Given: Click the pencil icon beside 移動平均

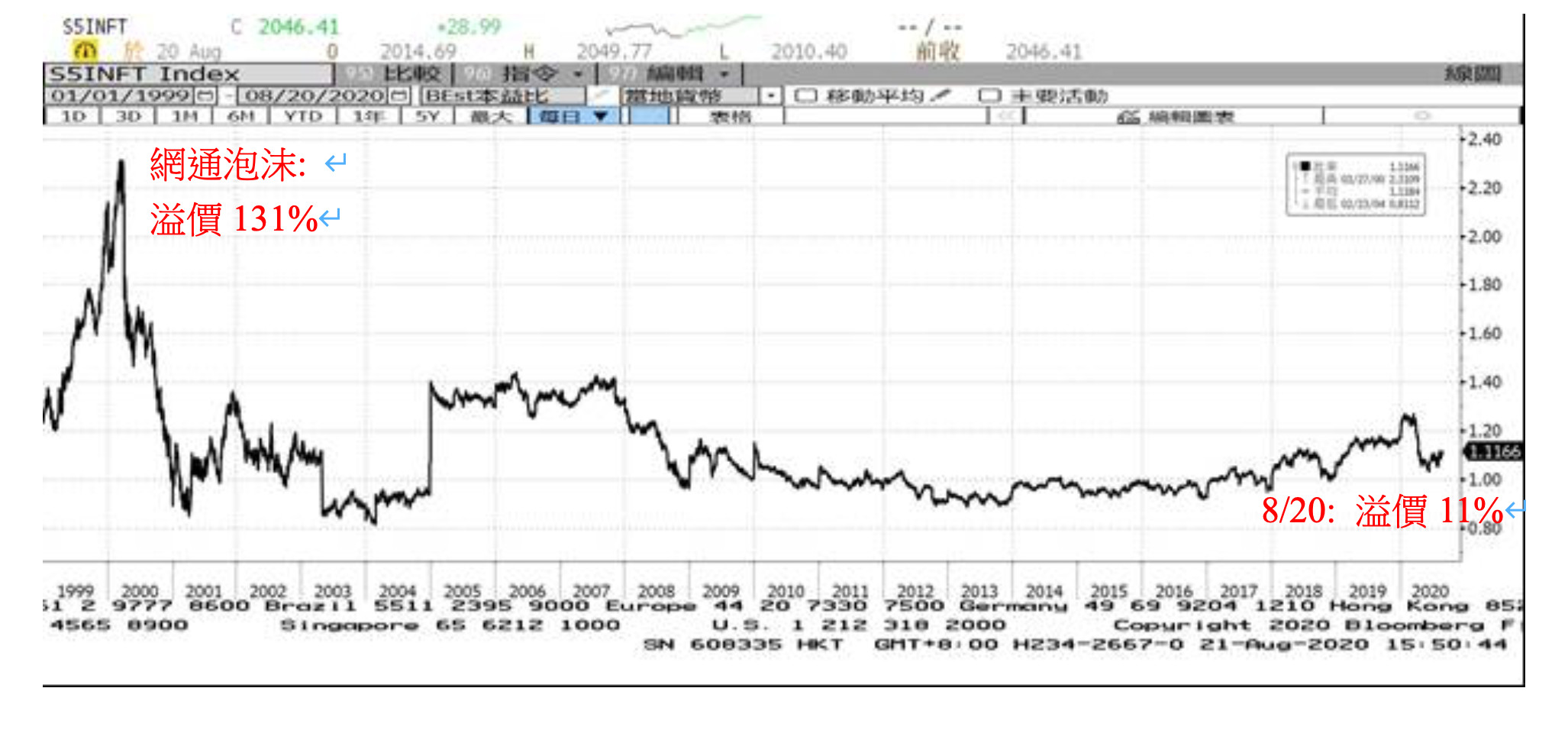Looking at the screenshot, I should pos(941,95).
